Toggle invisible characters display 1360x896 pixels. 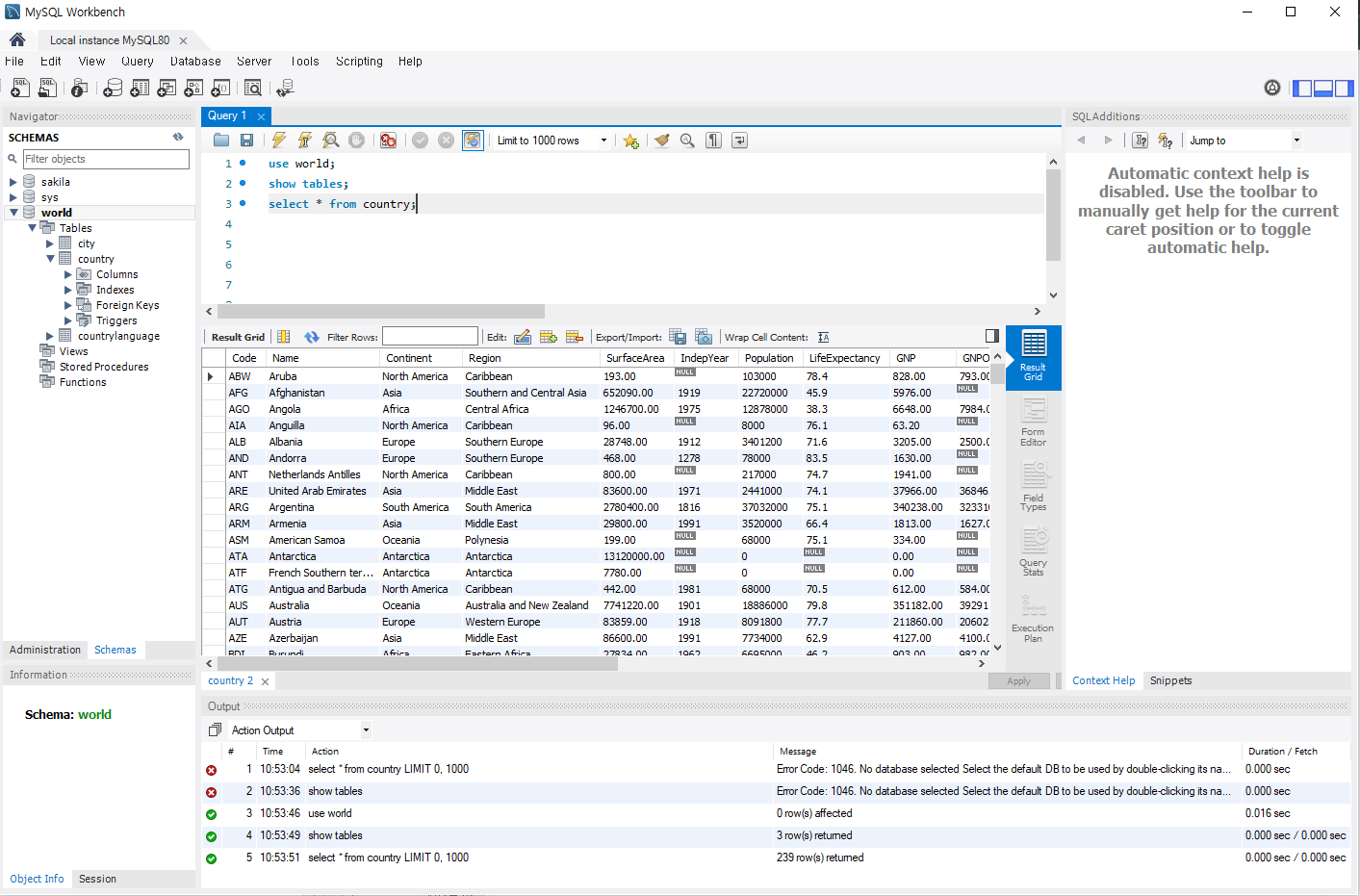(x=713, y=141)
